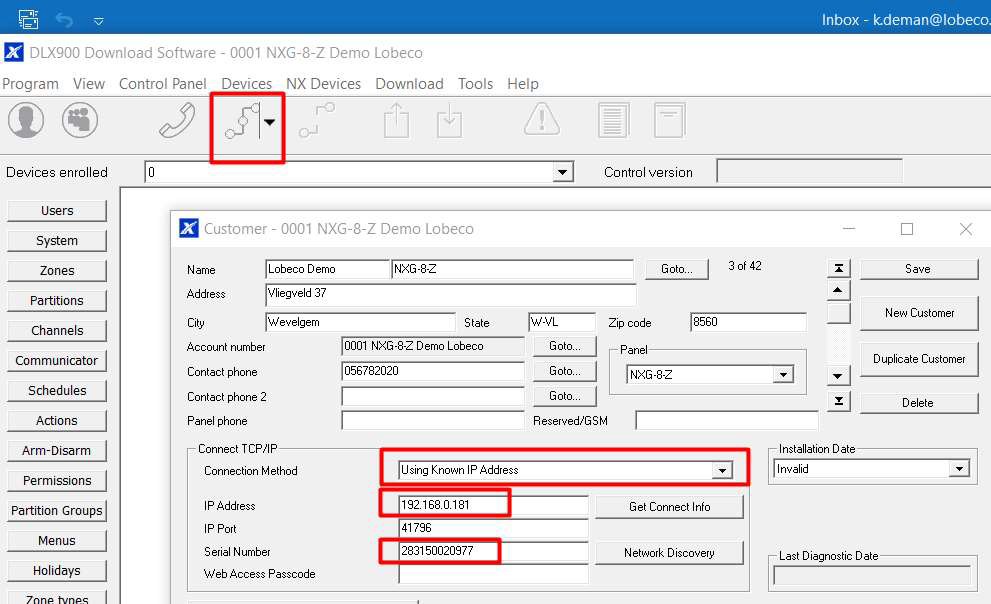The width and height of the screenshot is (991, 604).
Task: Click the Address field Vliegveld 37
Action: [x=451, y=294]
